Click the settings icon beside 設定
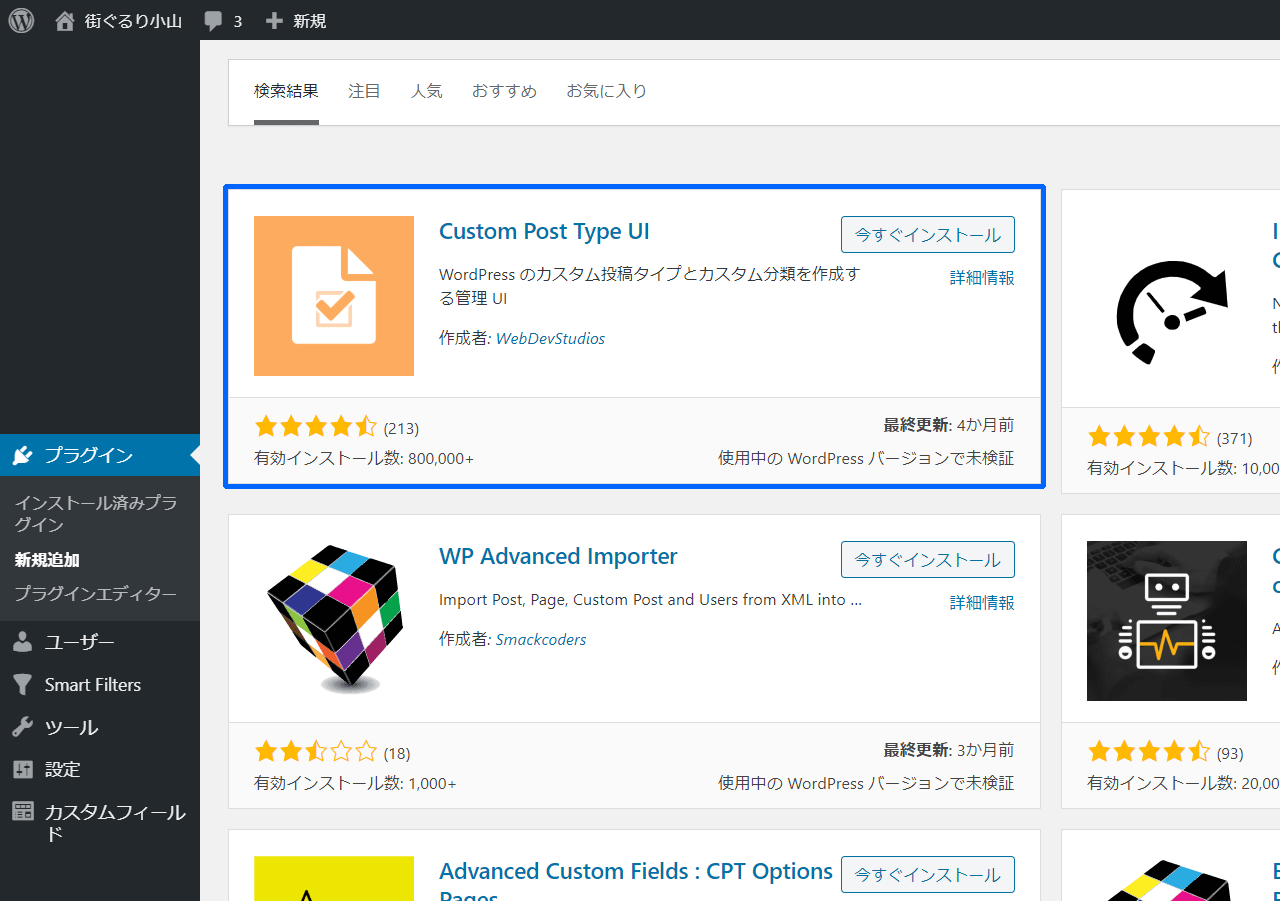Screen dimensions: 1280x901 [x=22, y=769]
